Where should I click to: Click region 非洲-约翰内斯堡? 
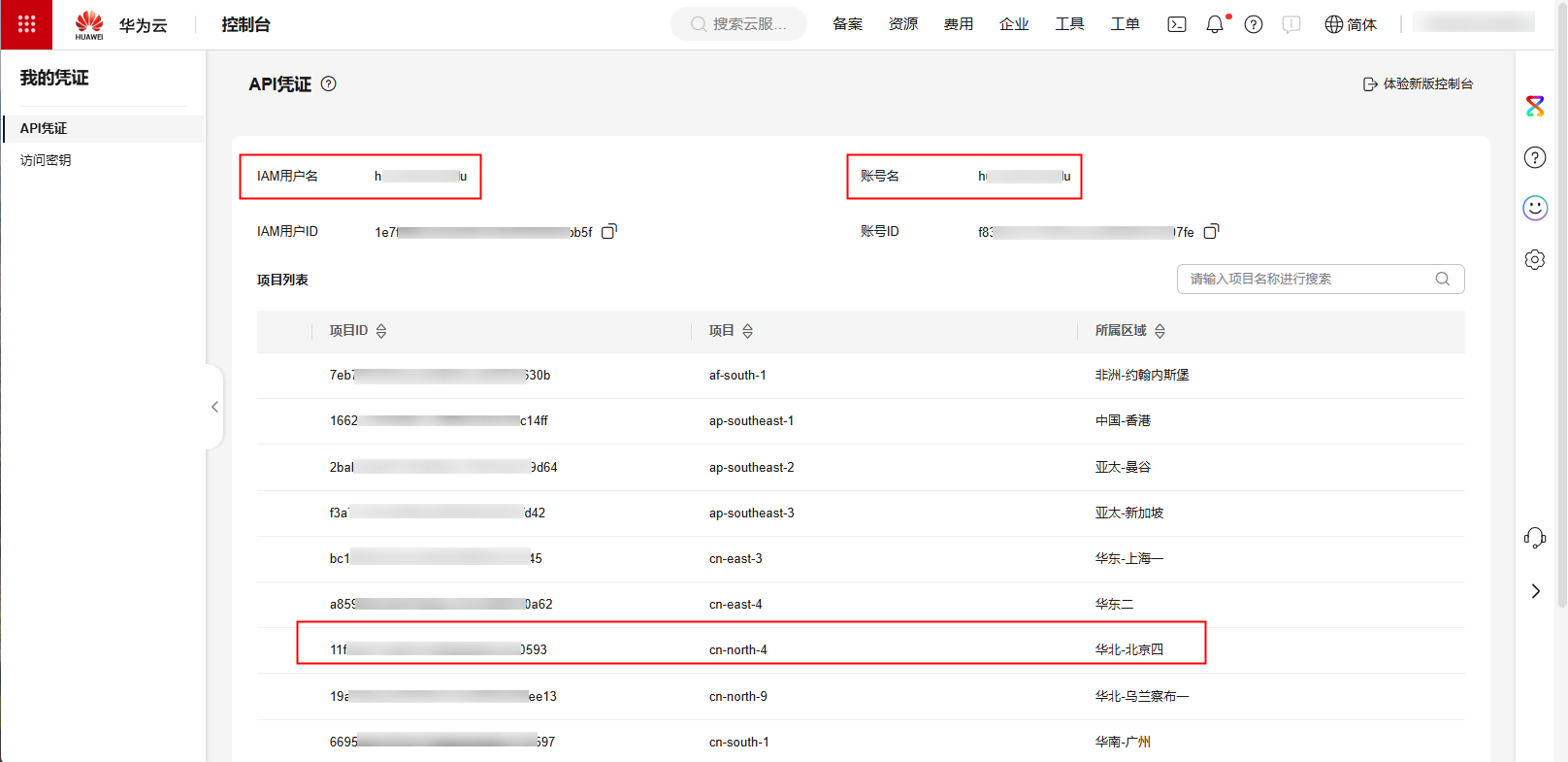1142,376
